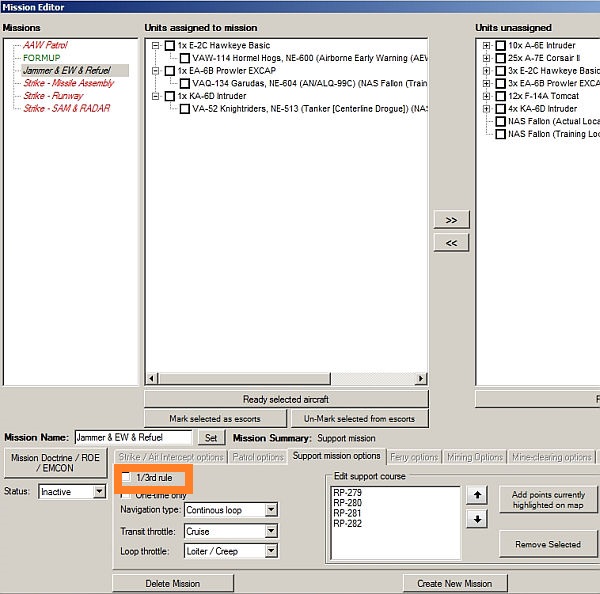Switch to Mine-clearing options tab

click(551, 457)
